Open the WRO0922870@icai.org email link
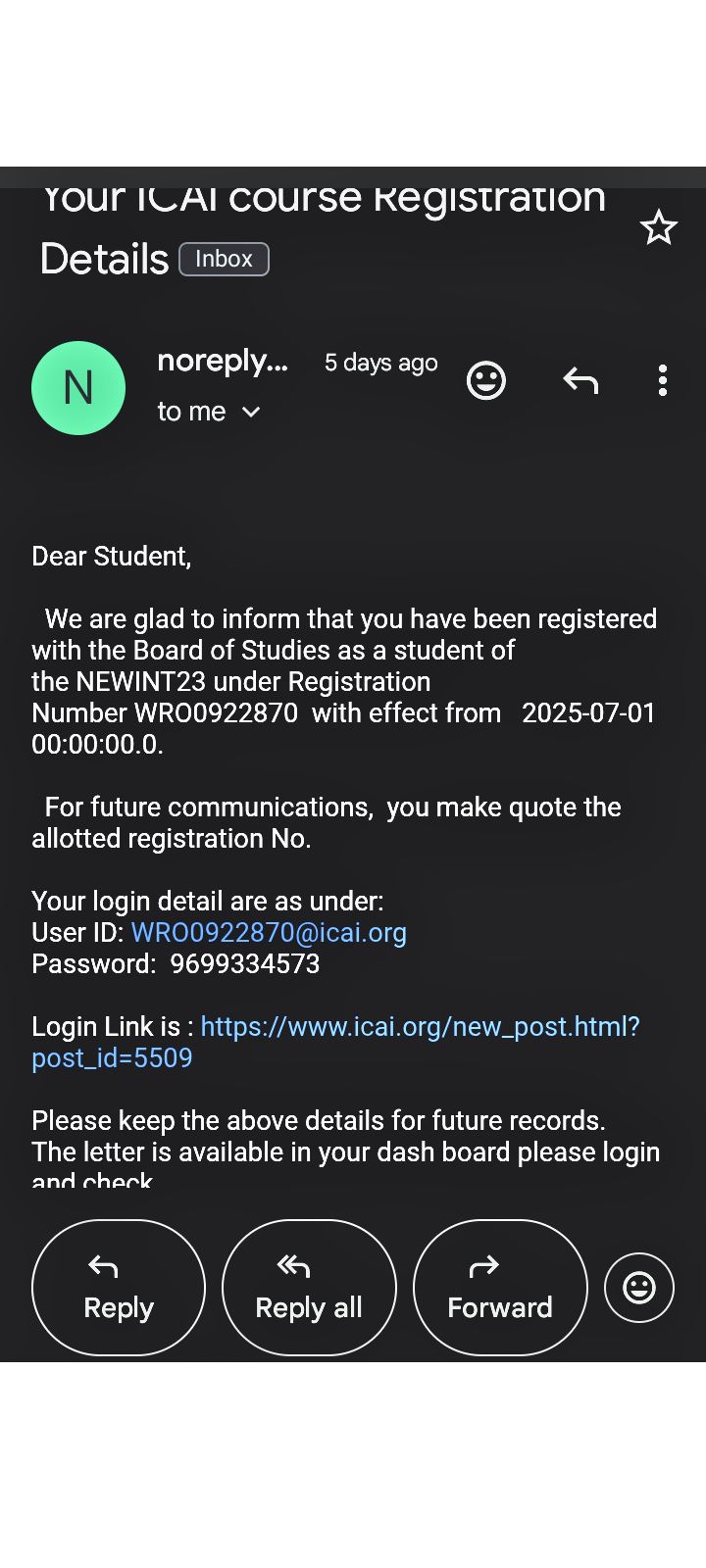706x1568 pixels. click(269, 932)
